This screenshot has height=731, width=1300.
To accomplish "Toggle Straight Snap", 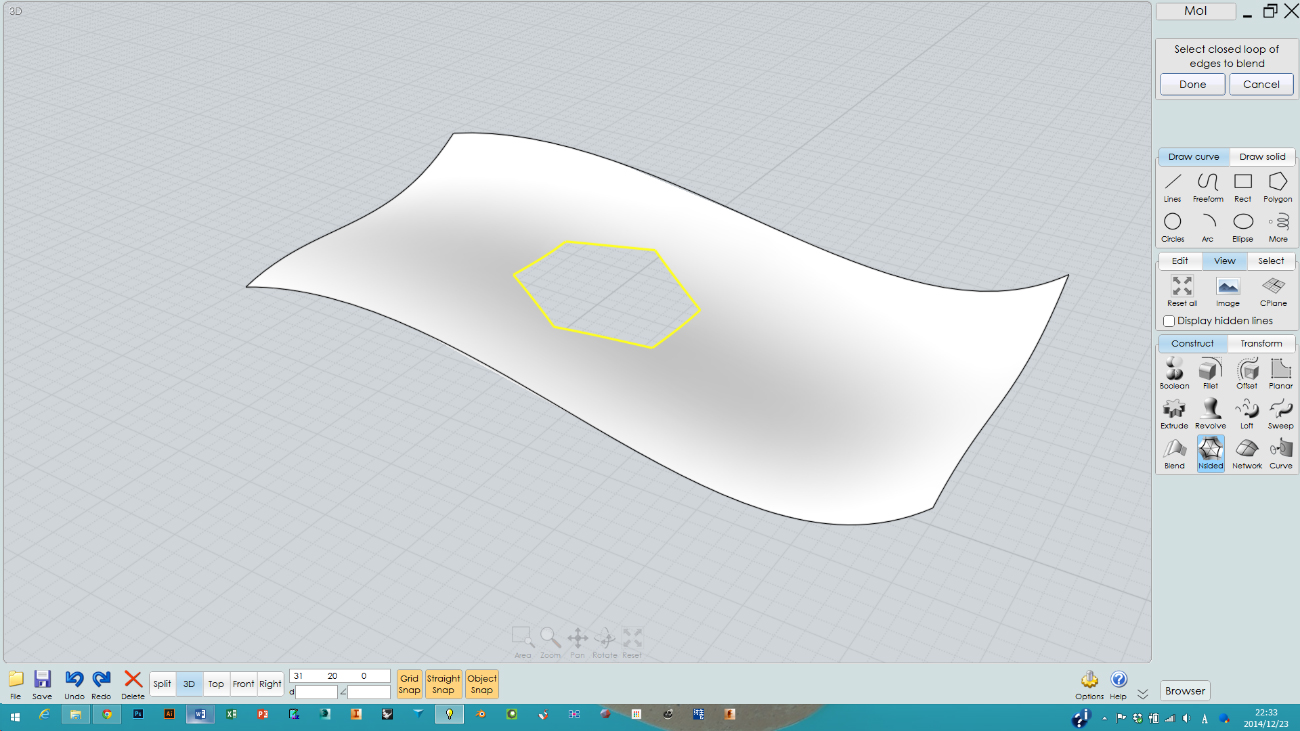I will pyautogui.click(x=443, y=684).
